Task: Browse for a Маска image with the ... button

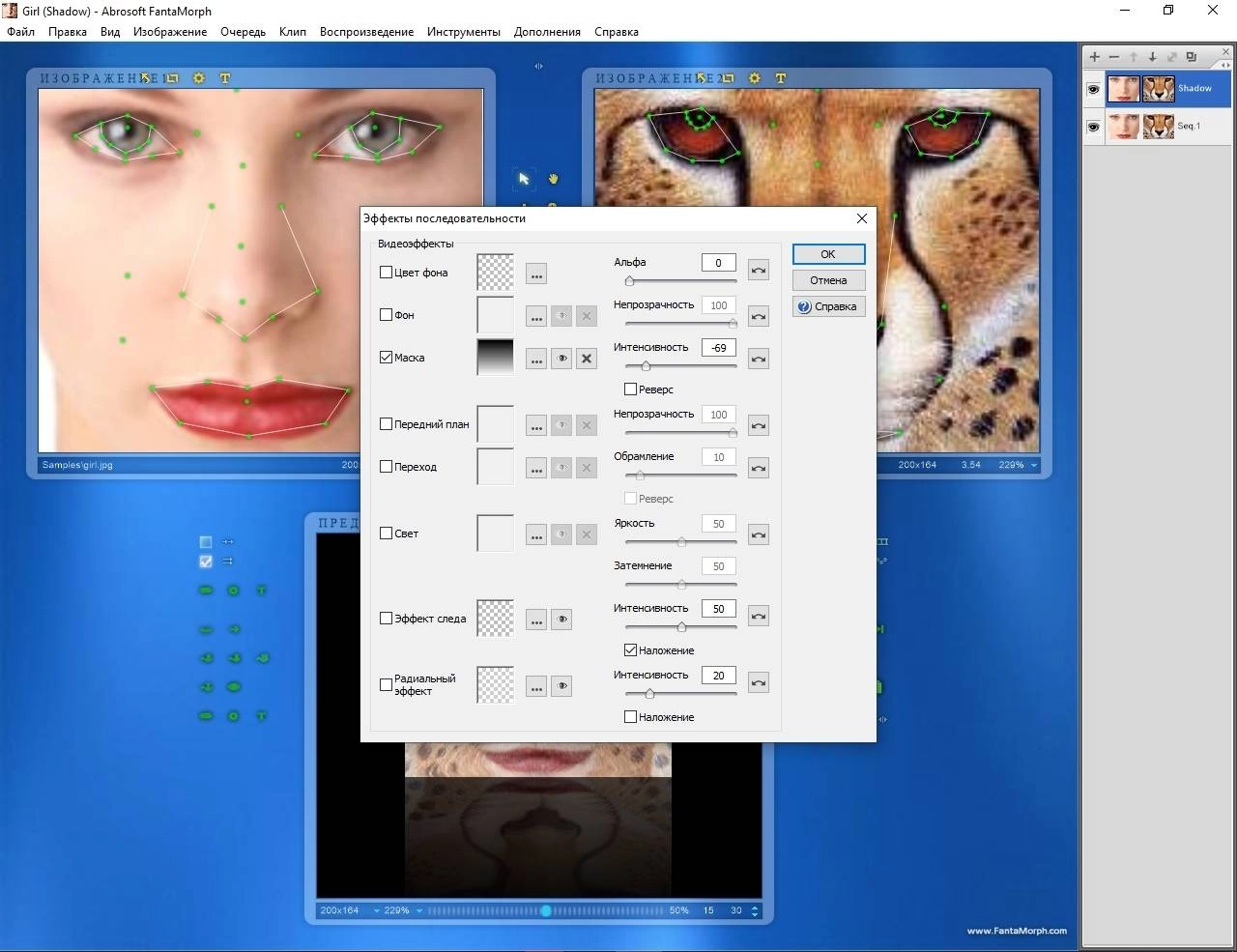Action: (x=536, y=359)
